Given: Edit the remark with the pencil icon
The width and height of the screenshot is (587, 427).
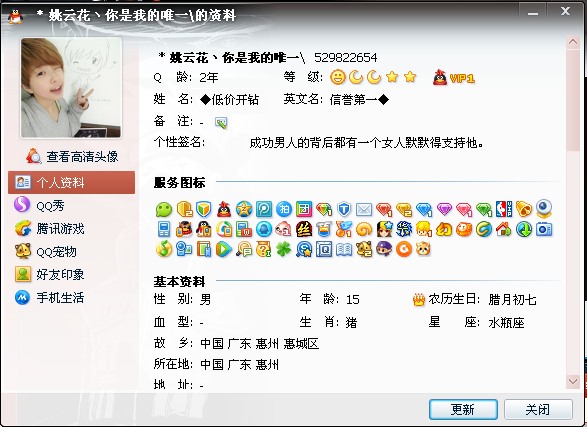Looking at the screenshot, I should pyautogui.click(x=221, y=123).
